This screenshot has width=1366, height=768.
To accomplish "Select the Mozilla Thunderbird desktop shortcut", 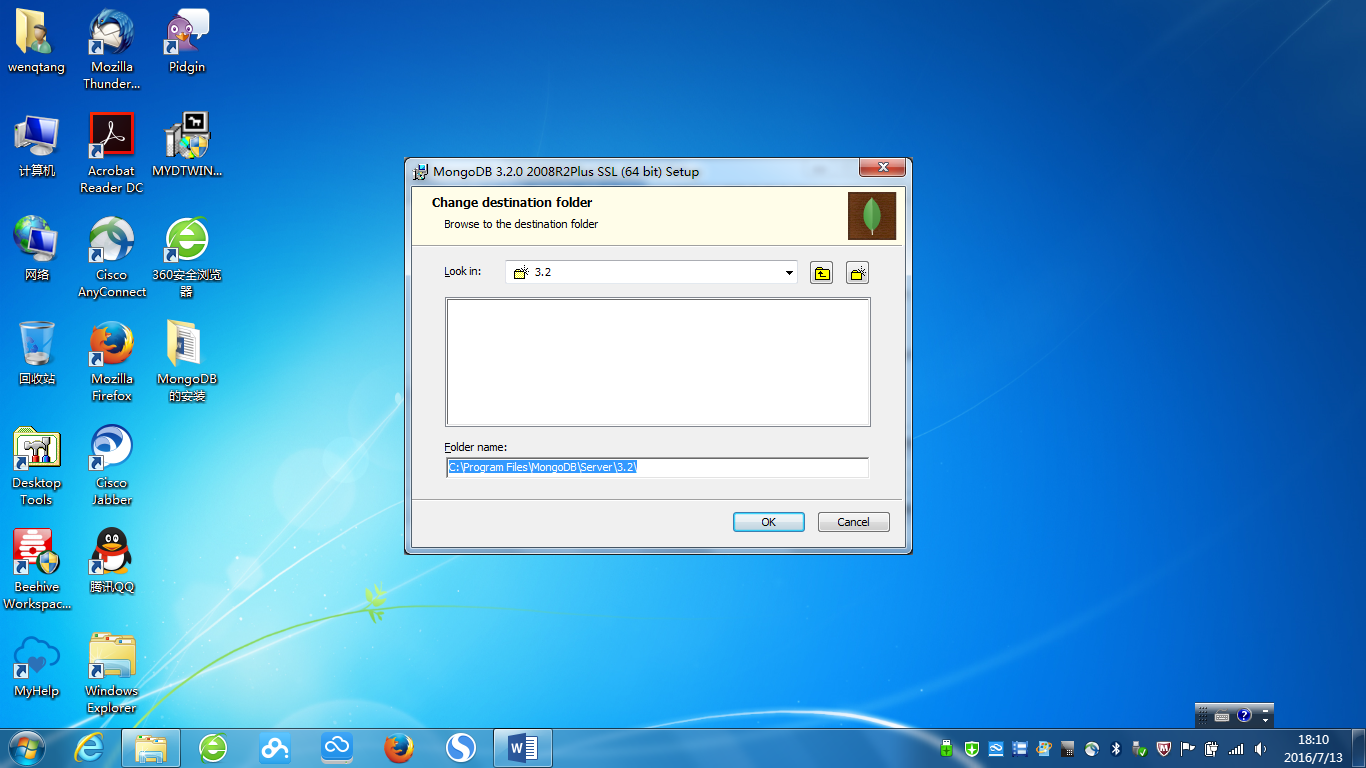I will click(112, 50).
